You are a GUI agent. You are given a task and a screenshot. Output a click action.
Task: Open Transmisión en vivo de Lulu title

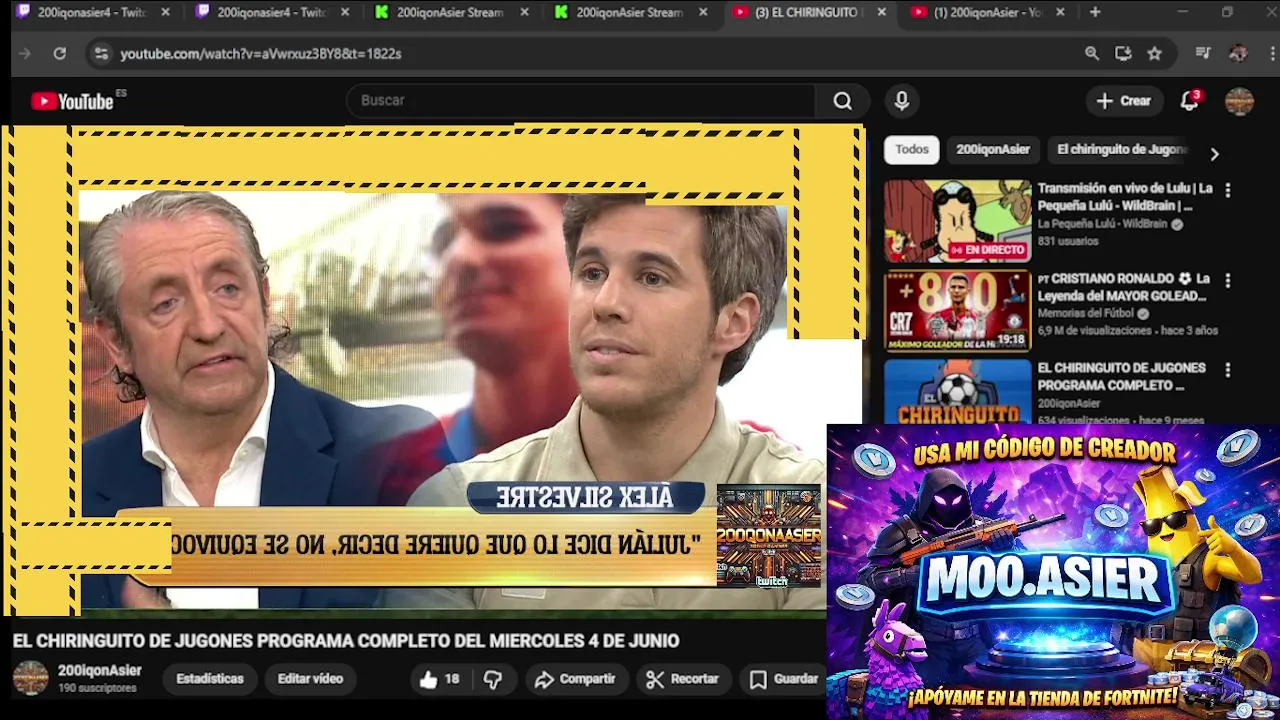pos(1125,197)
